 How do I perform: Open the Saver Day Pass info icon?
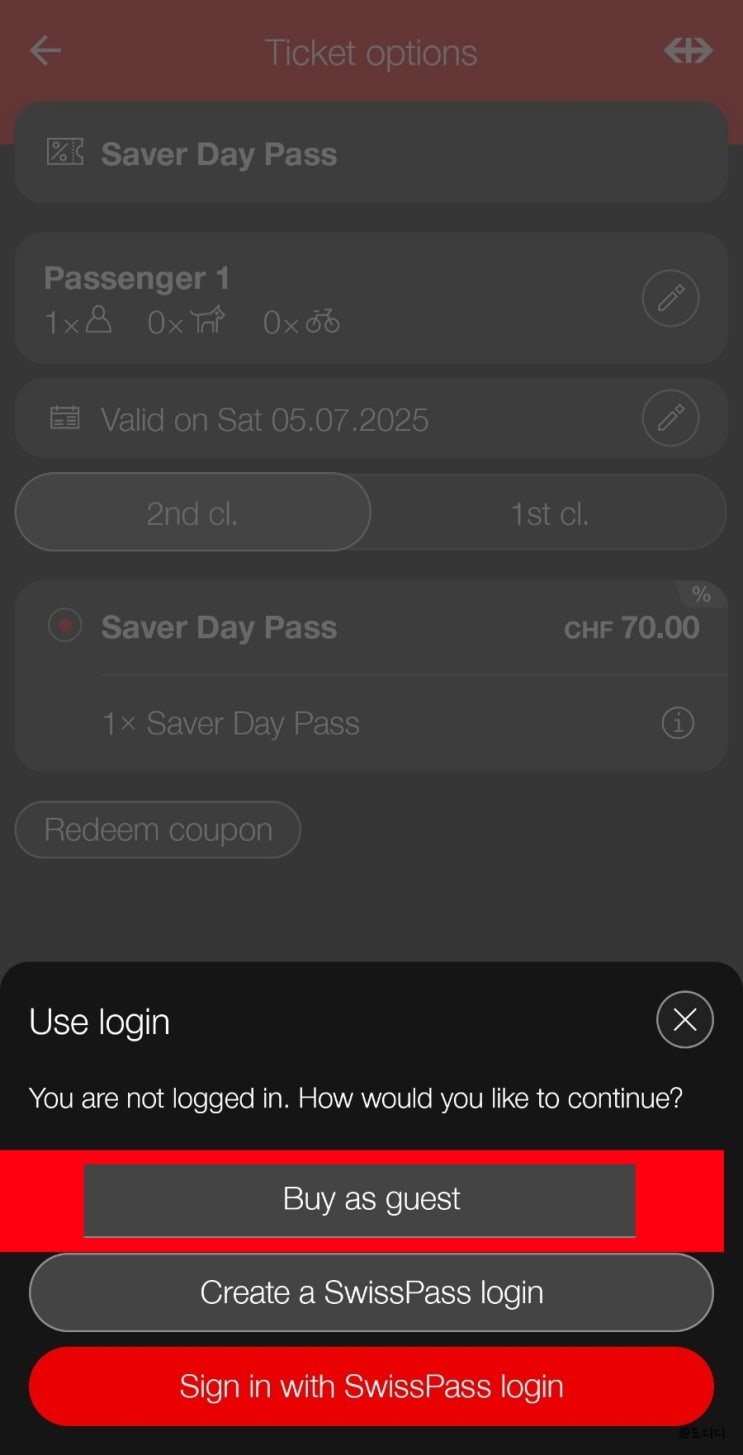tap(677, 722)
